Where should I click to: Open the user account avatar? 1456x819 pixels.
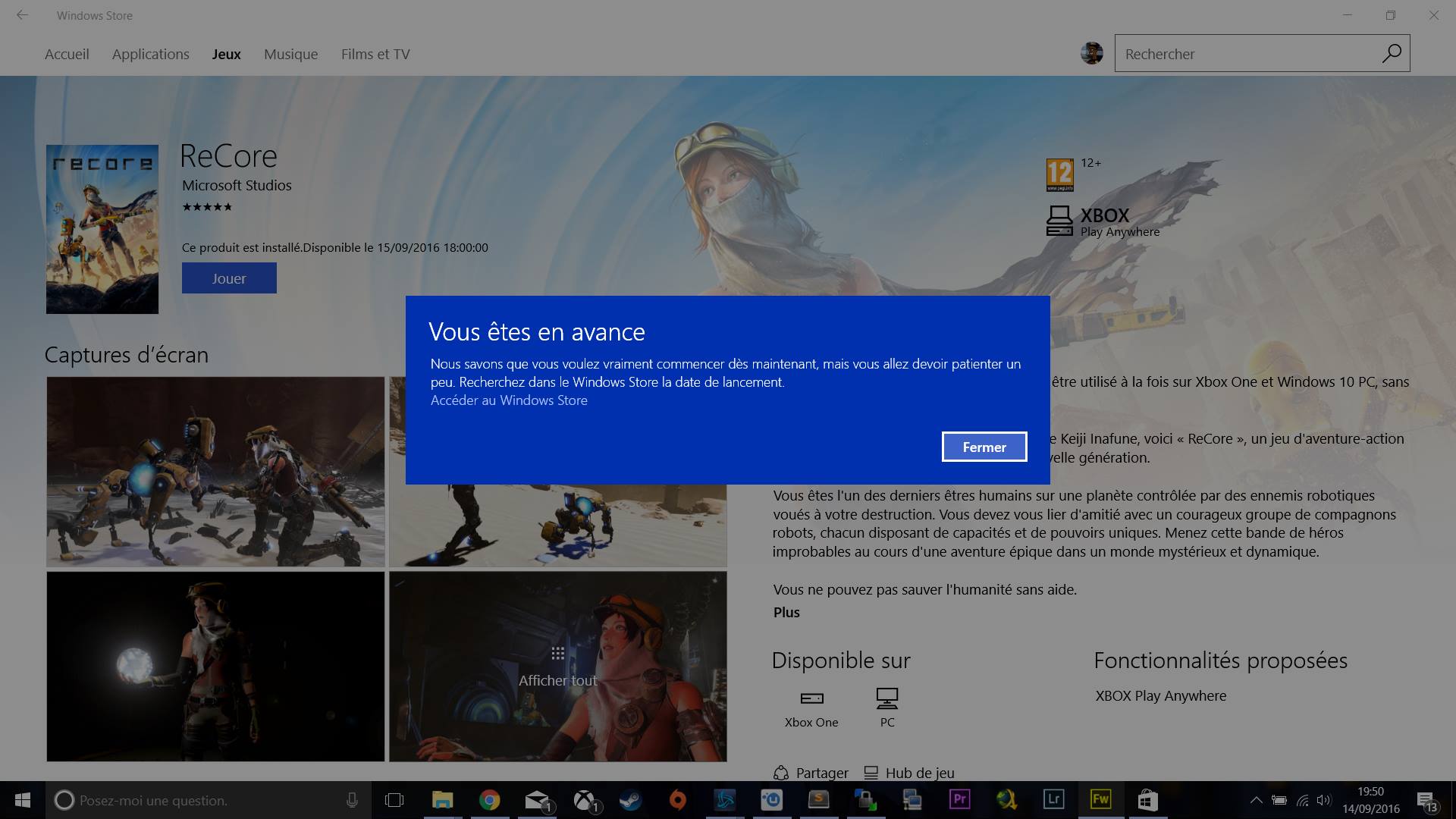coord(1092,53)
